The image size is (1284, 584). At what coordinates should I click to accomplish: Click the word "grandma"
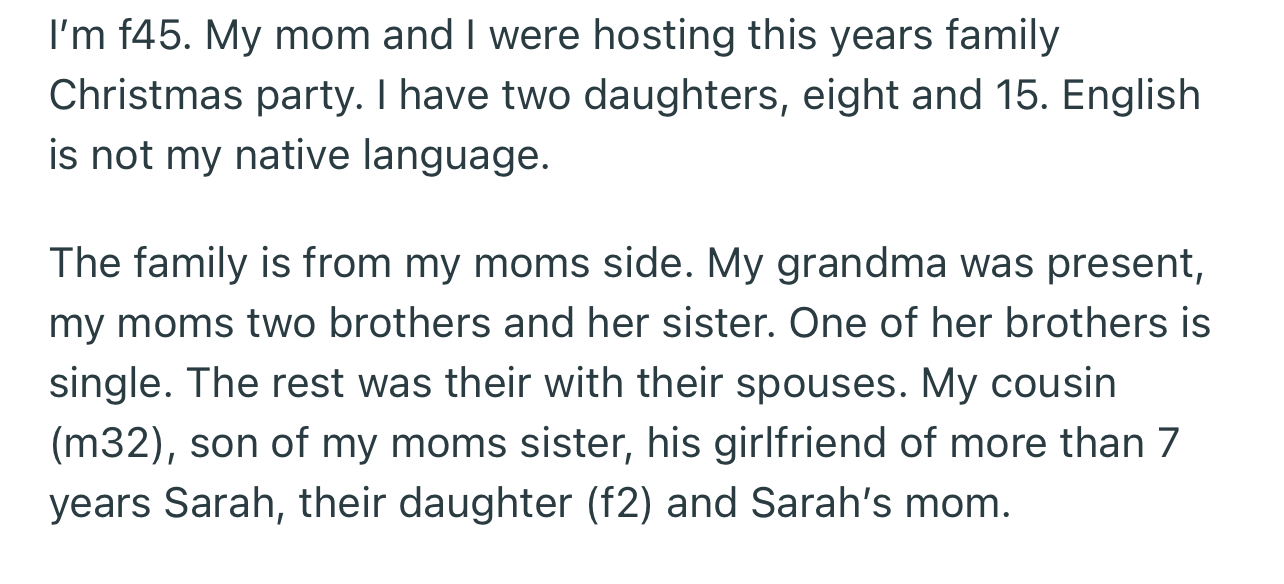coord(861,263)
